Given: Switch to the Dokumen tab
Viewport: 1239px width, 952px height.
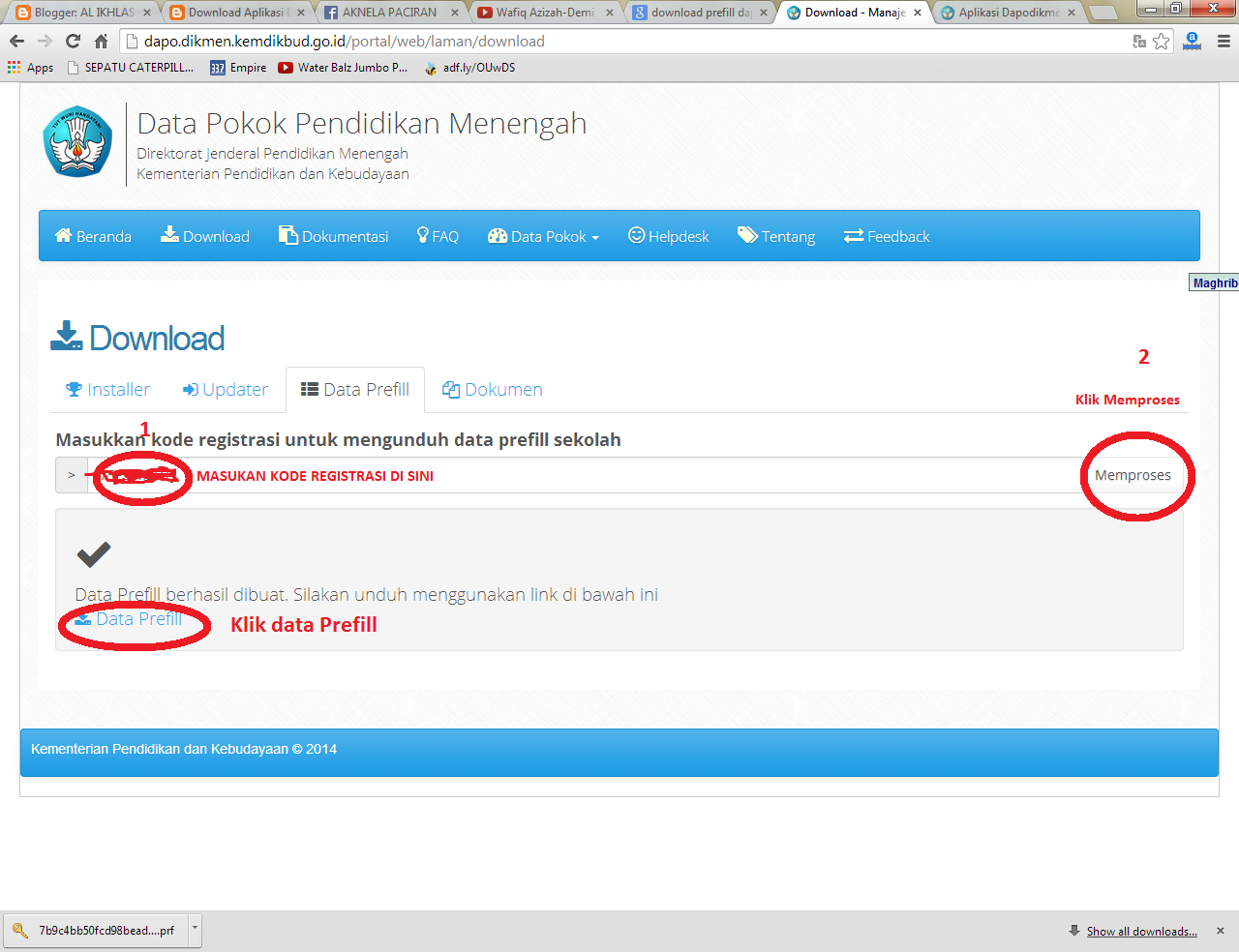Looking at the screenshot, I should click(493, 389).
